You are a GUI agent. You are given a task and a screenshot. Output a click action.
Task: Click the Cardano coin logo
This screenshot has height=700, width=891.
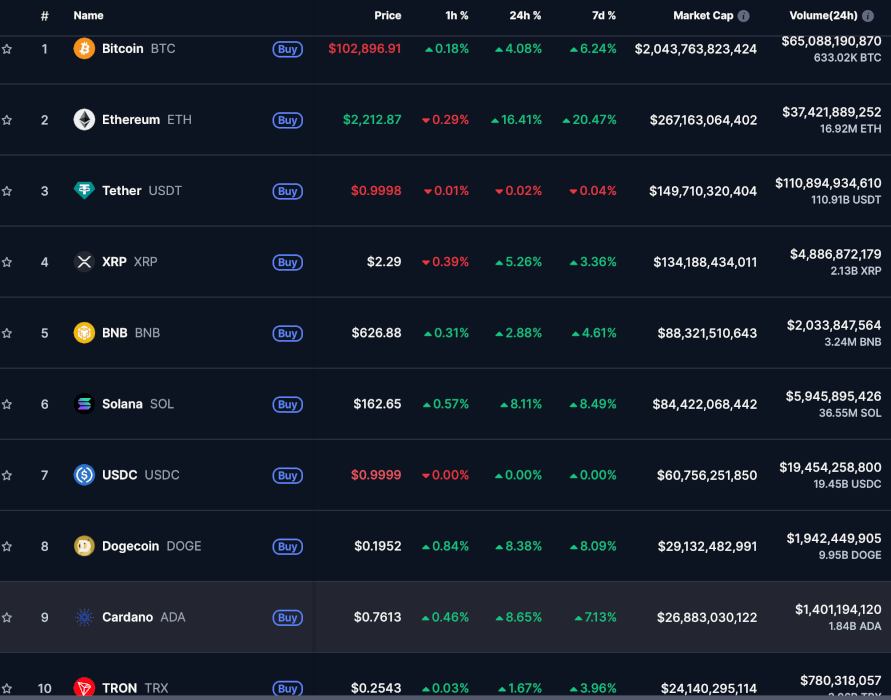84,617
